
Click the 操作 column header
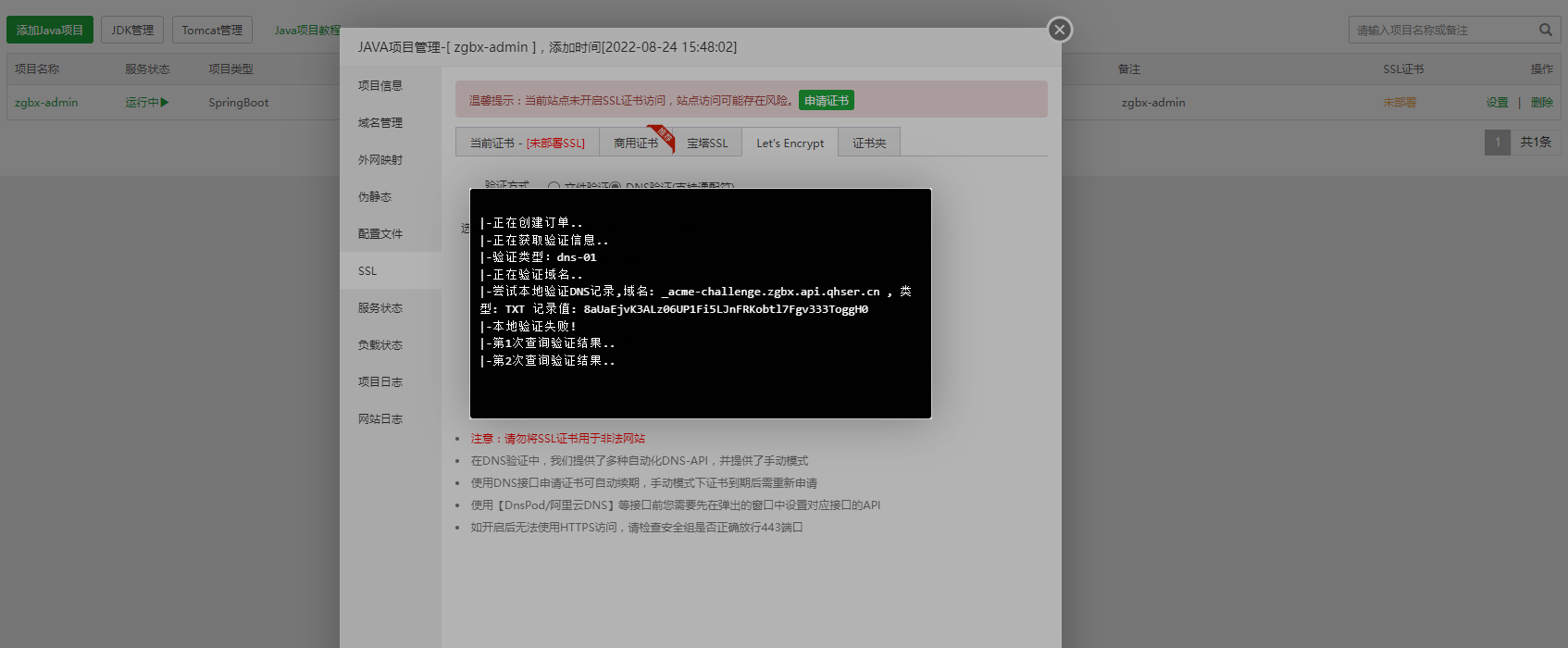tap(1542, 69)
